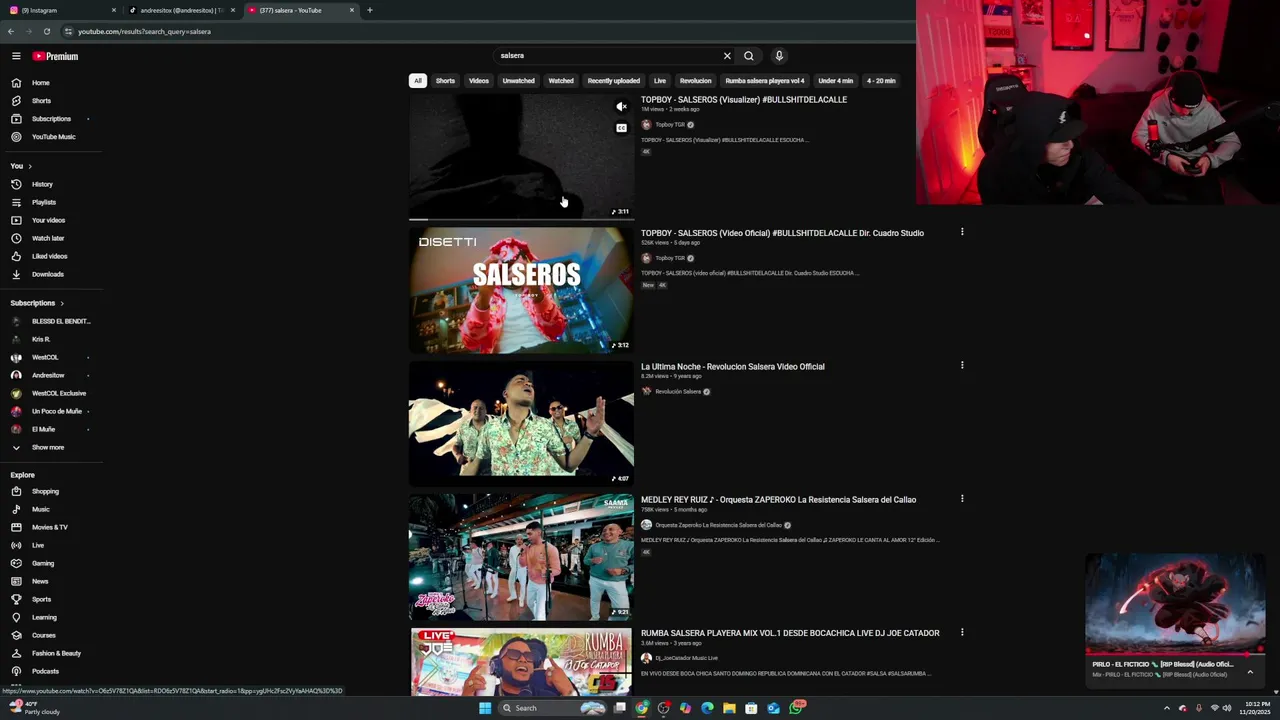Screen dimensions: 1280x720
Task: Open options menu for RUMBA SALSERA PLAYERA MIX
Action: [962, 632]
